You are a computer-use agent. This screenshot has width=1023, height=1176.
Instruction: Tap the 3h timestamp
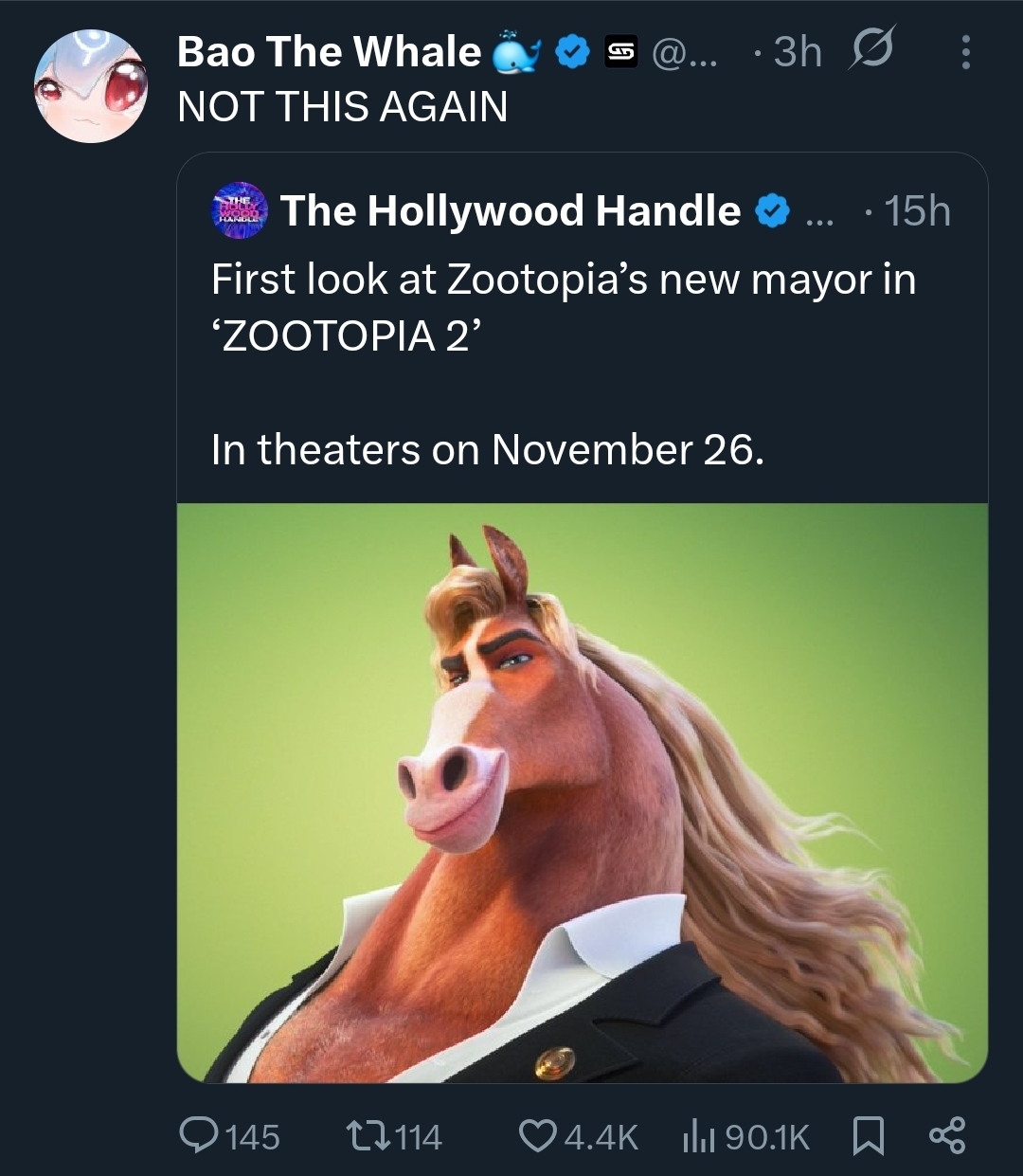797,53
